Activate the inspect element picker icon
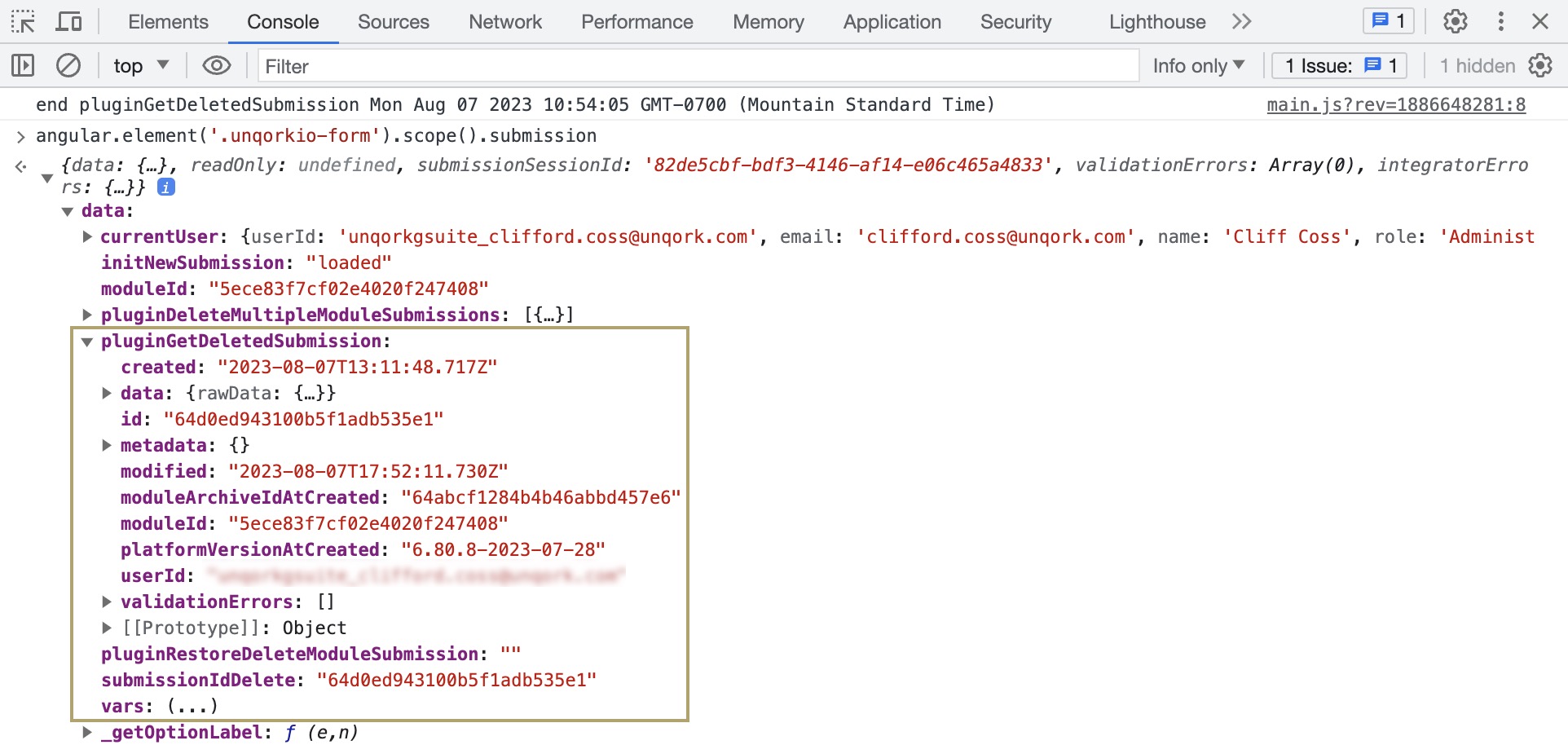 click(23, 21)
